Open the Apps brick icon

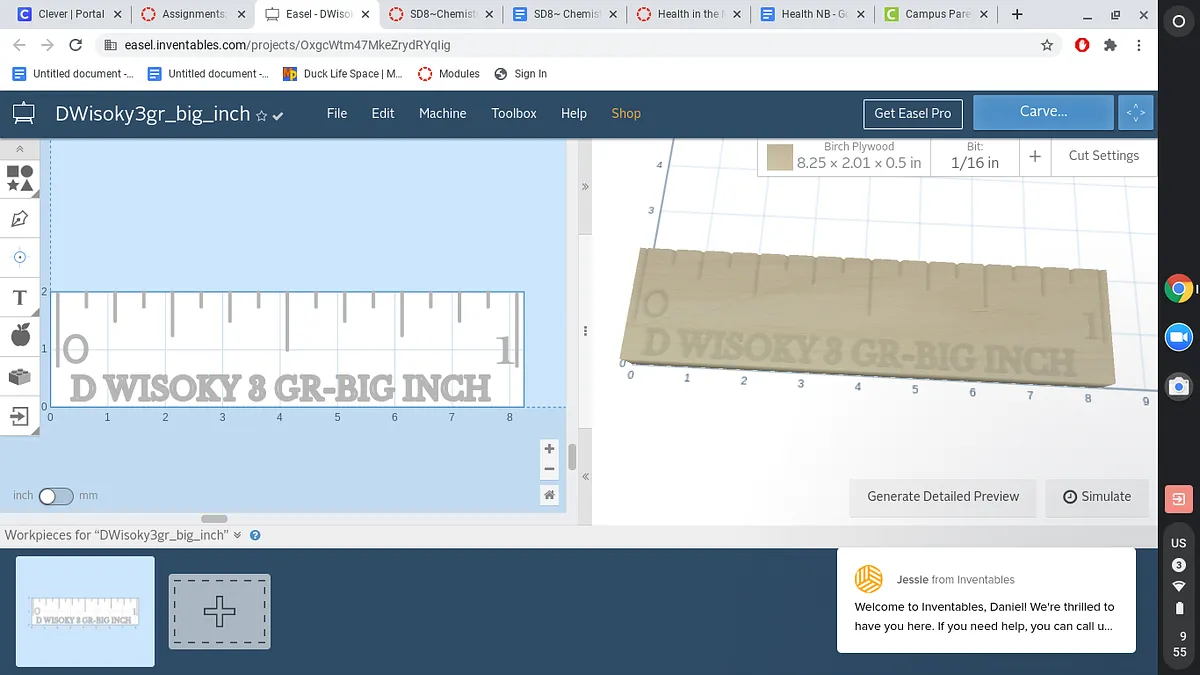coord(20,377)
